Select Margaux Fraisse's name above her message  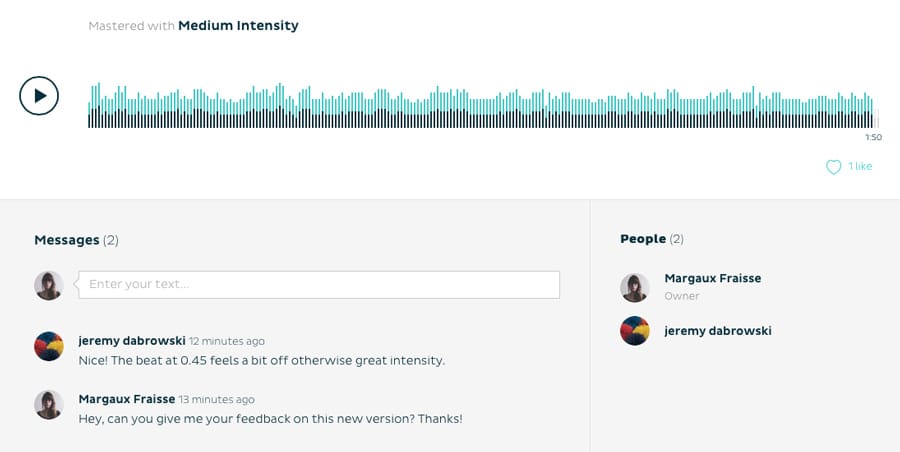126,399
